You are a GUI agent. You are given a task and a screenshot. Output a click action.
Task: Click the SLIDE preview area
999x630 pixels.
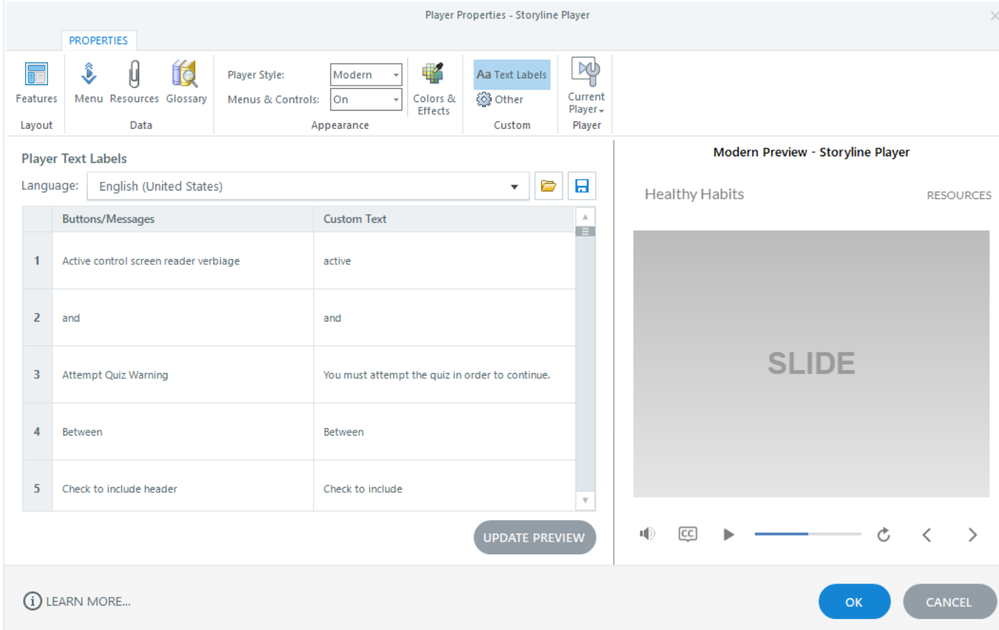coord(811,363)
